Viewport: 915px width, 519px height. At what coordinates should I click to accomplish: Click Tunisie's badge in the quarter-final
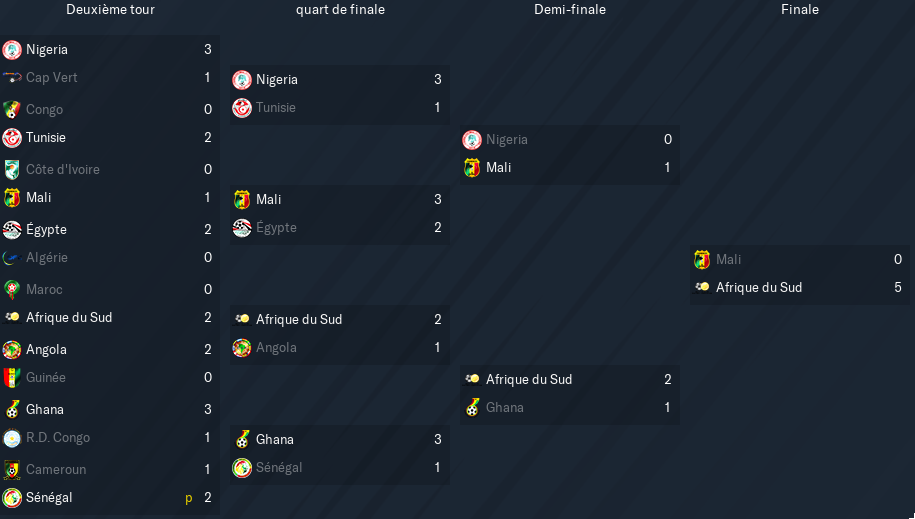[x=242, y=108]
